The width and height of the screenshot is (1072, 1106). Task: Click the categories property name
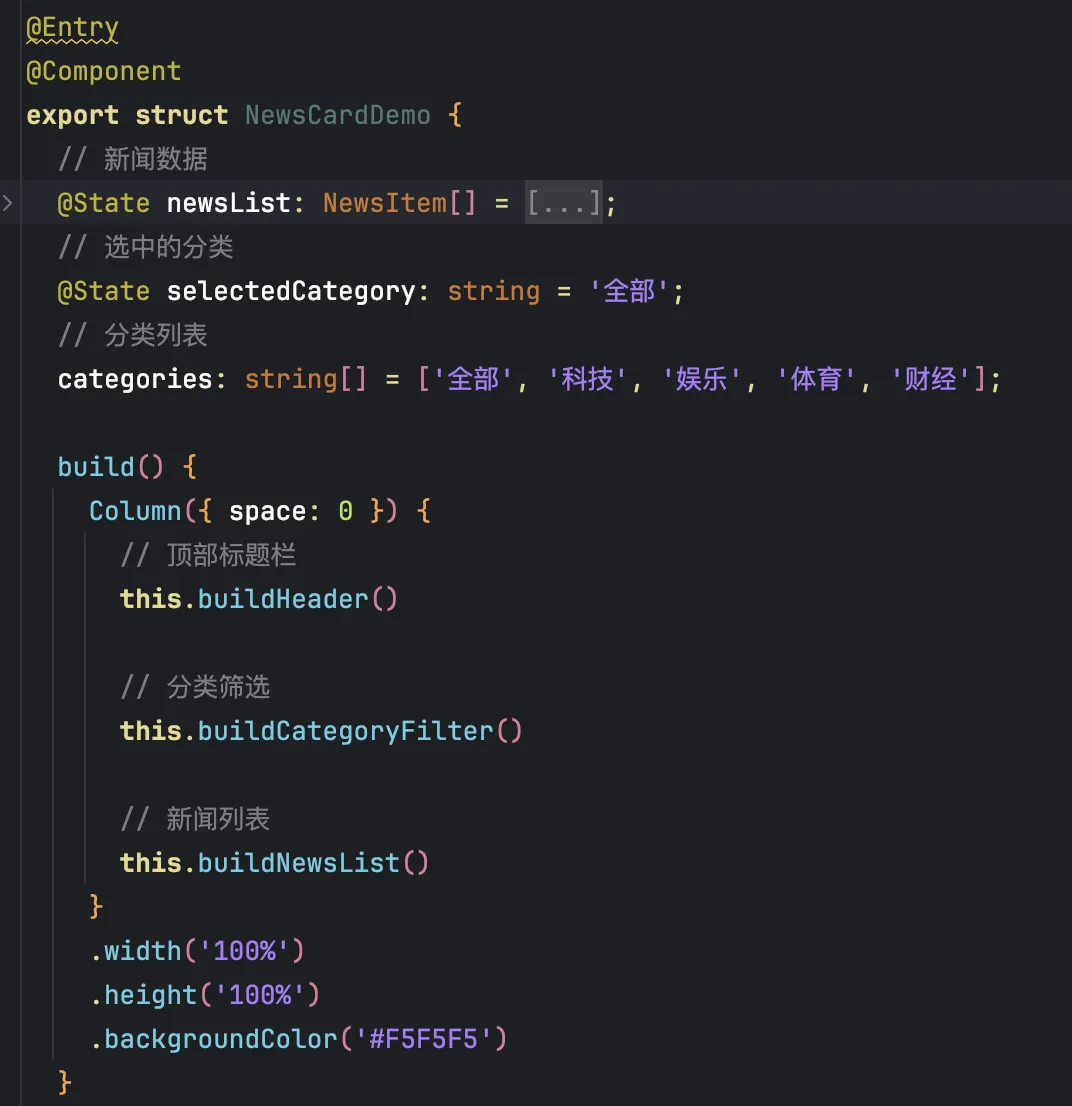coord(135,379)
